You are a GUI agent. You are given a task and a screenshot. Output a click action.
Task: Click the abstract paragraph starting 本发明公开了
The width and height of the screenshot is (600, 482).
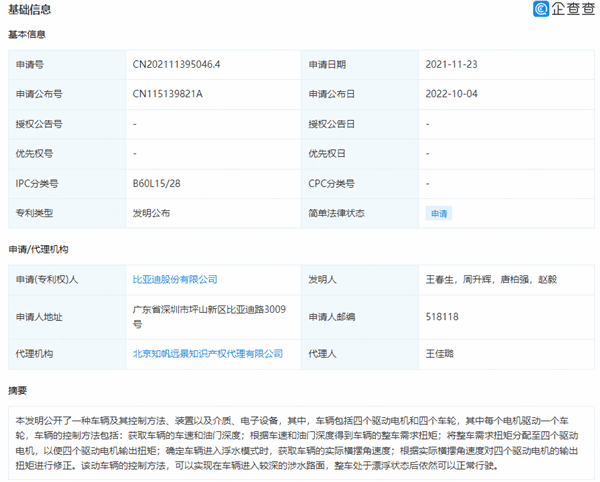point(297,443)
